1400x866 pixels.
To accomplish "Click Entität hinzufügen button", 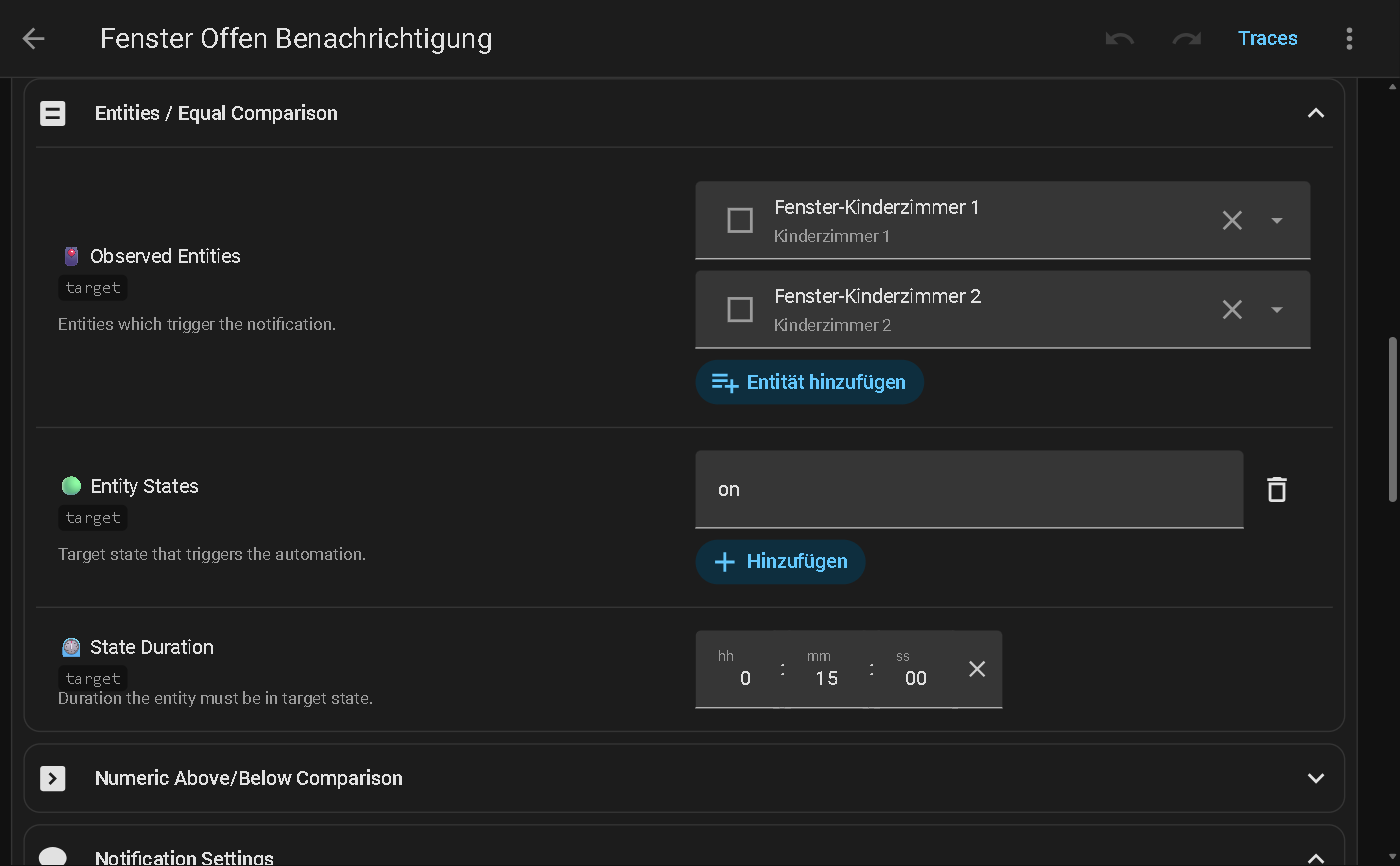I will pyautogui.click(x=809, y=382).
